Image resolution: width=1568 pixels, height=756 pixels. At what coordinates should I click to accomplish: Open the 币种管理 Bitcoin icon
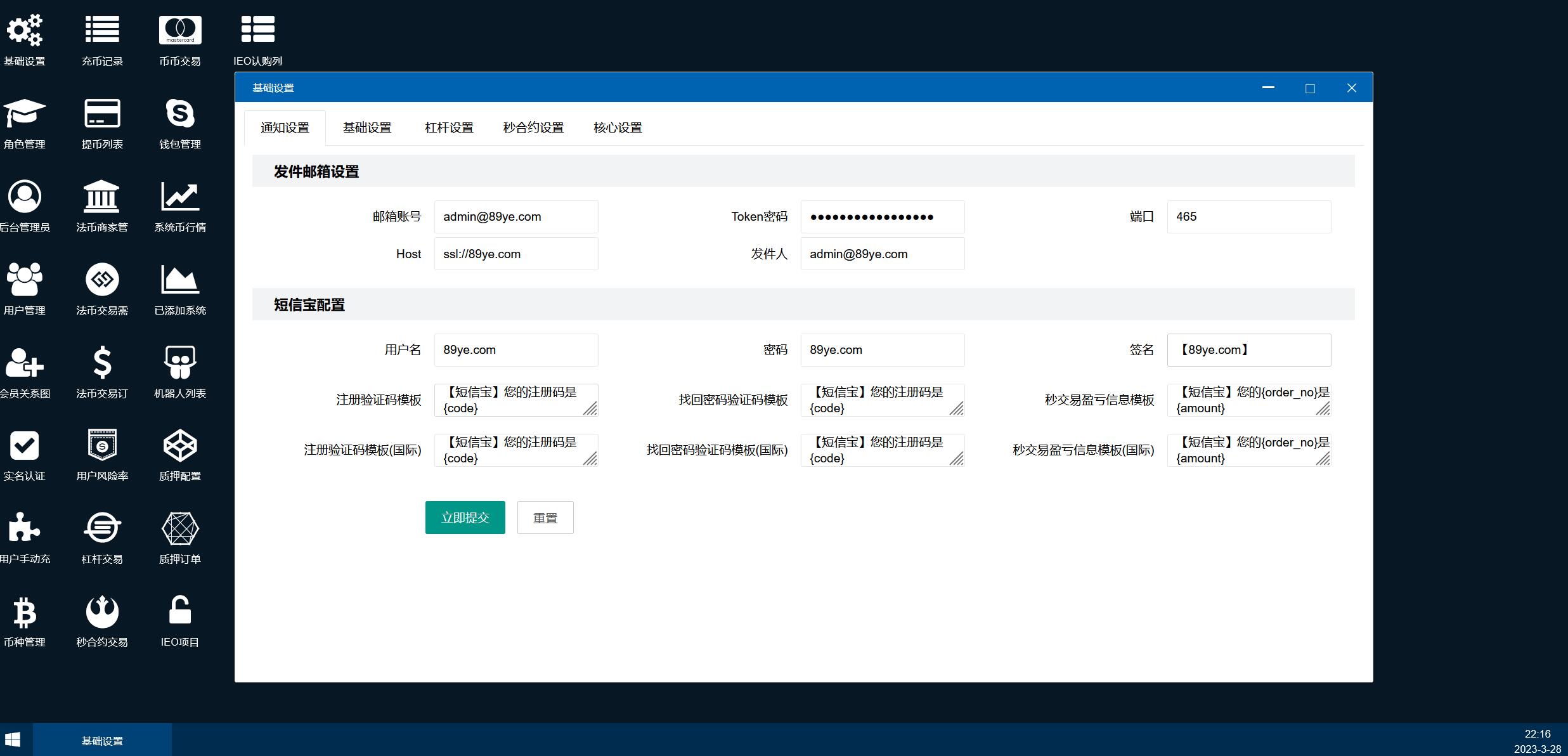pos(25,612)
